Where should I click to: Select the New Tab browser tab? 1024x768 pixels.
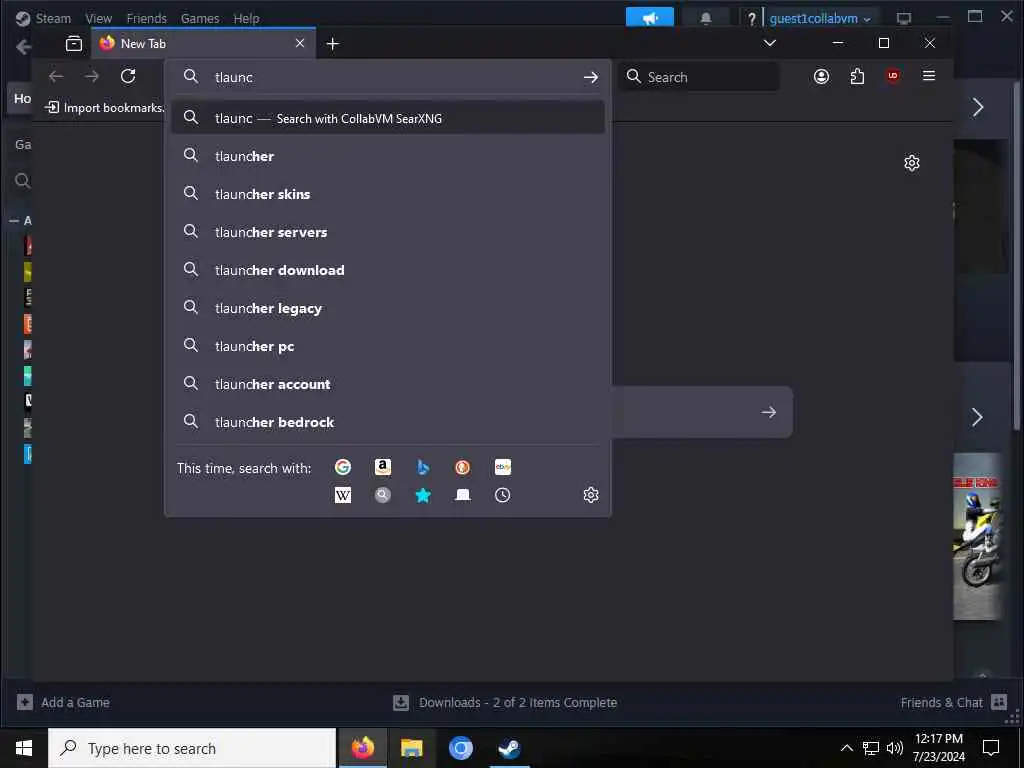click(x=203, y=43)
